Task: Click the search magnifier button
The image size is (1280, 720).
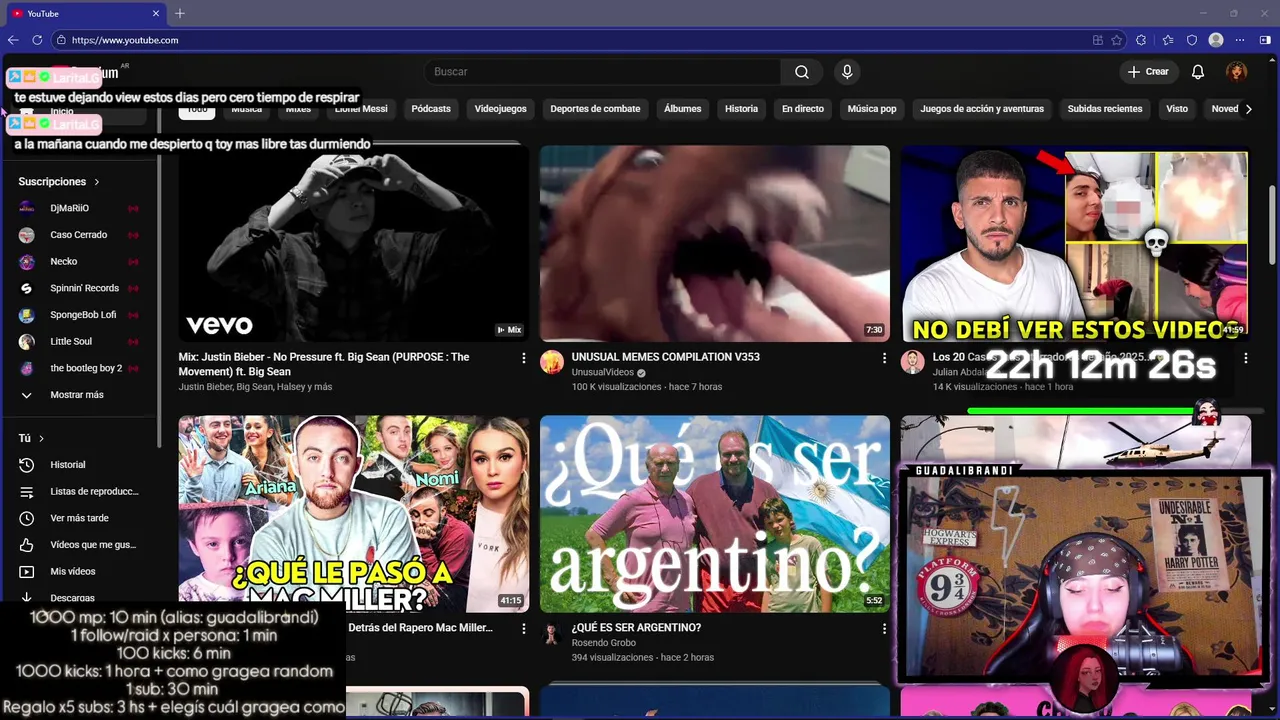Action: (802, 72)
